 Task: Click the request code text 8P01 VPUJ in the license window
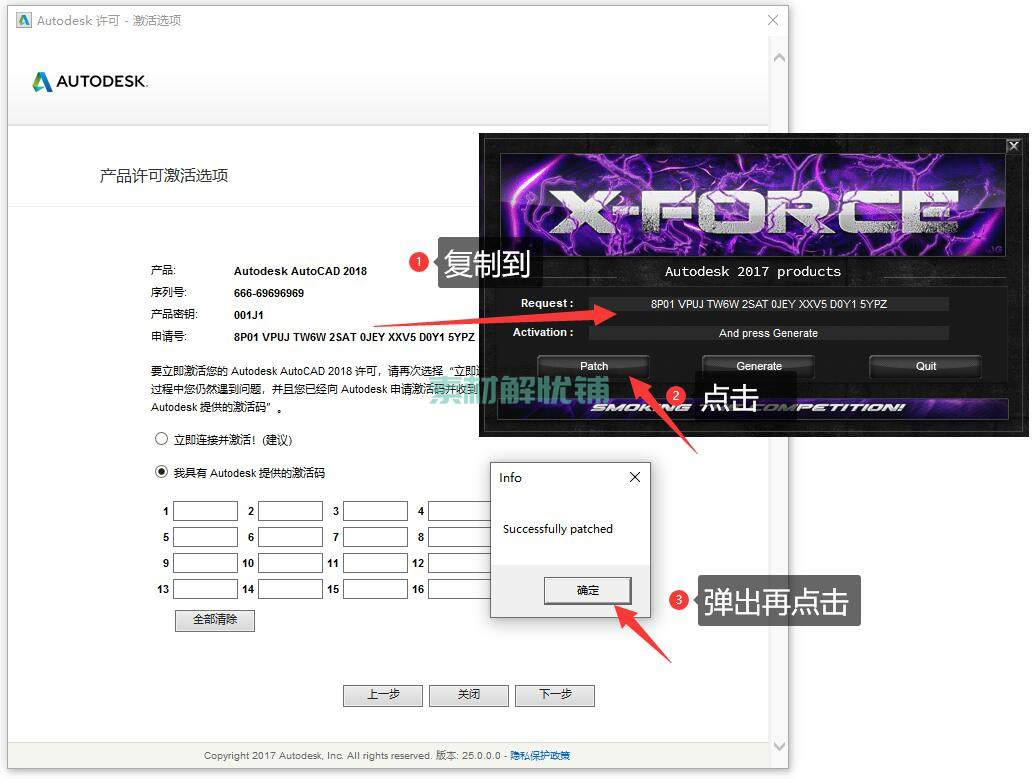[x=354, y=337]
